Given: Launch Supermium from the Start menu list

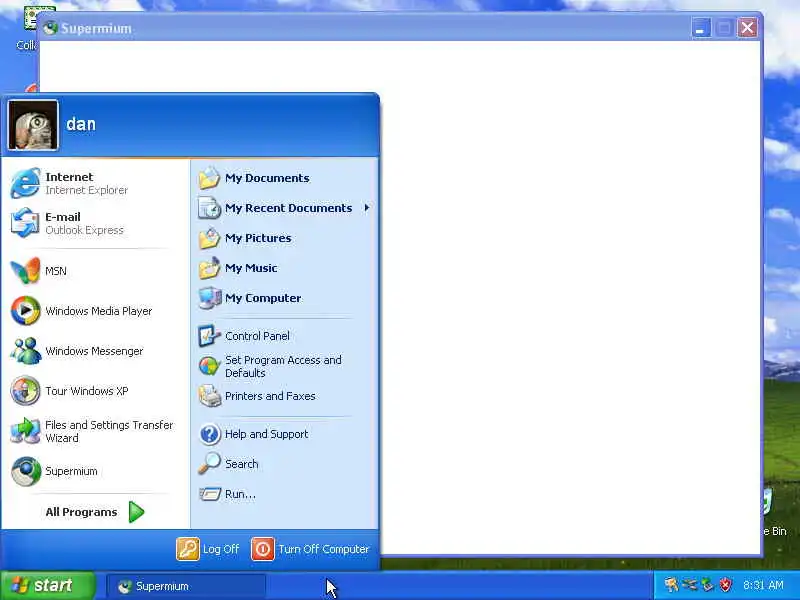Looking at the screenshot, I should pos(95,471).
